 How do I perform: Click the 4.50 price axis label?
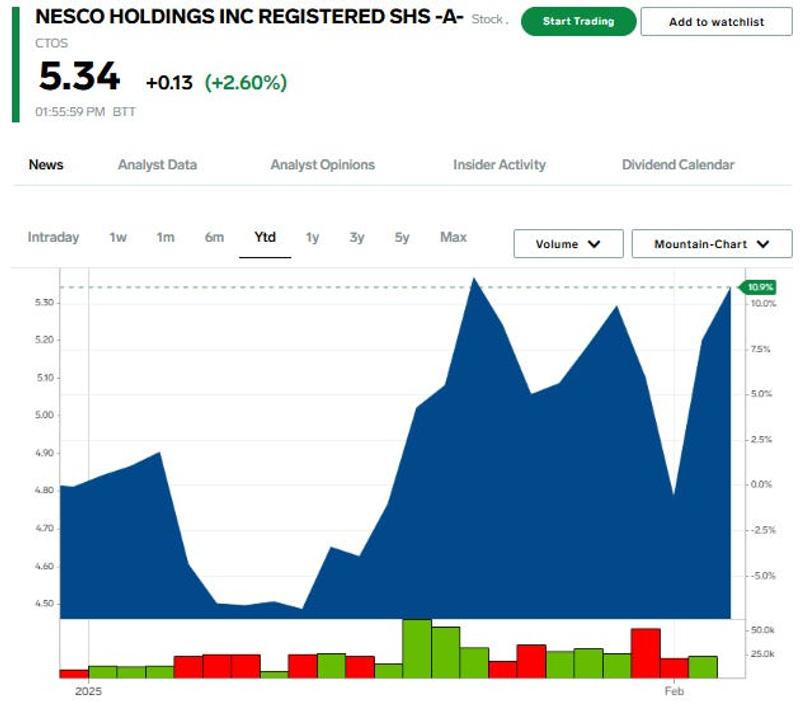tap(44, 603)
